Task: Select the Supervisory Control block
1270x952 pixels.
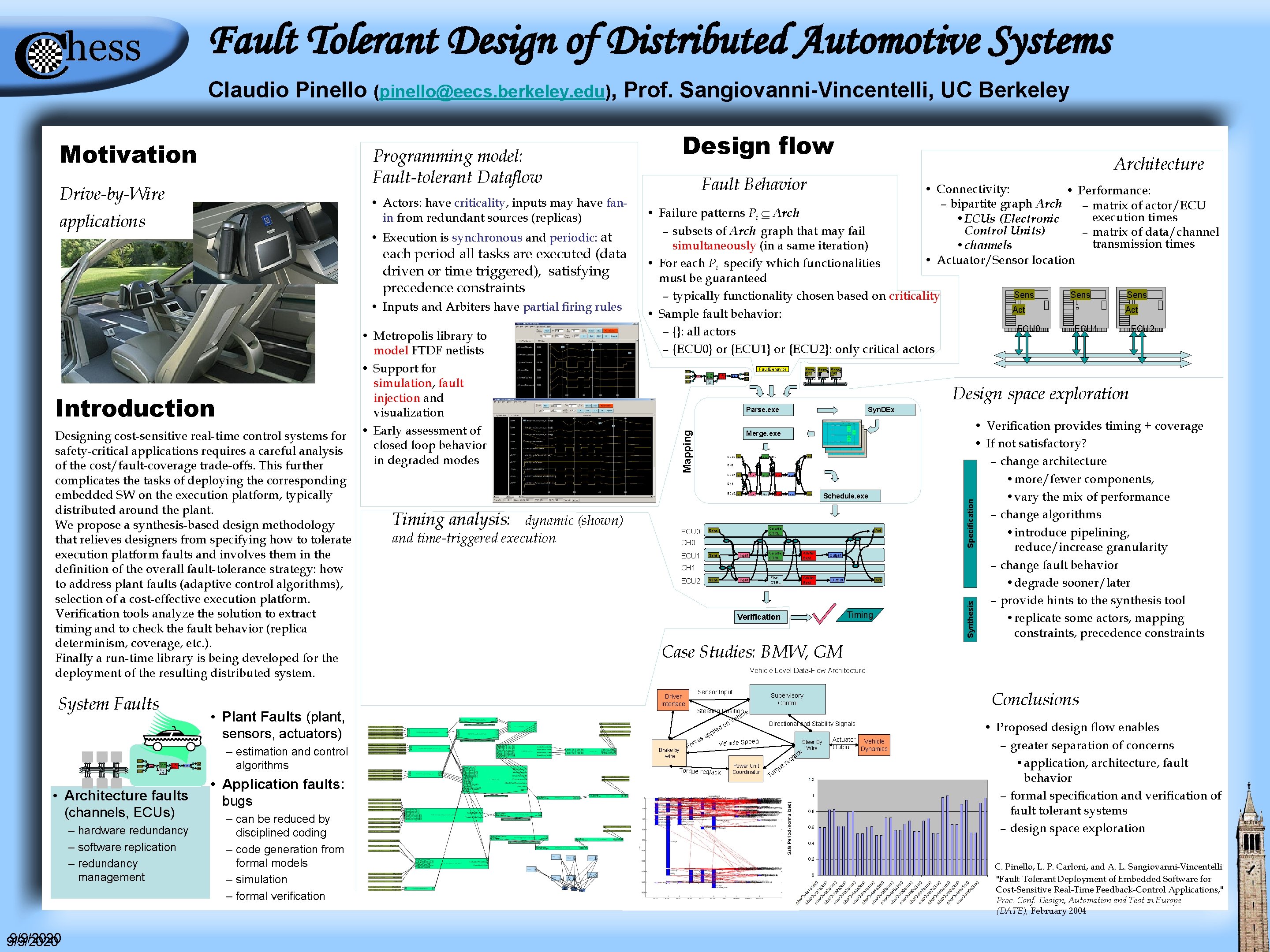Action: point(787,699)
